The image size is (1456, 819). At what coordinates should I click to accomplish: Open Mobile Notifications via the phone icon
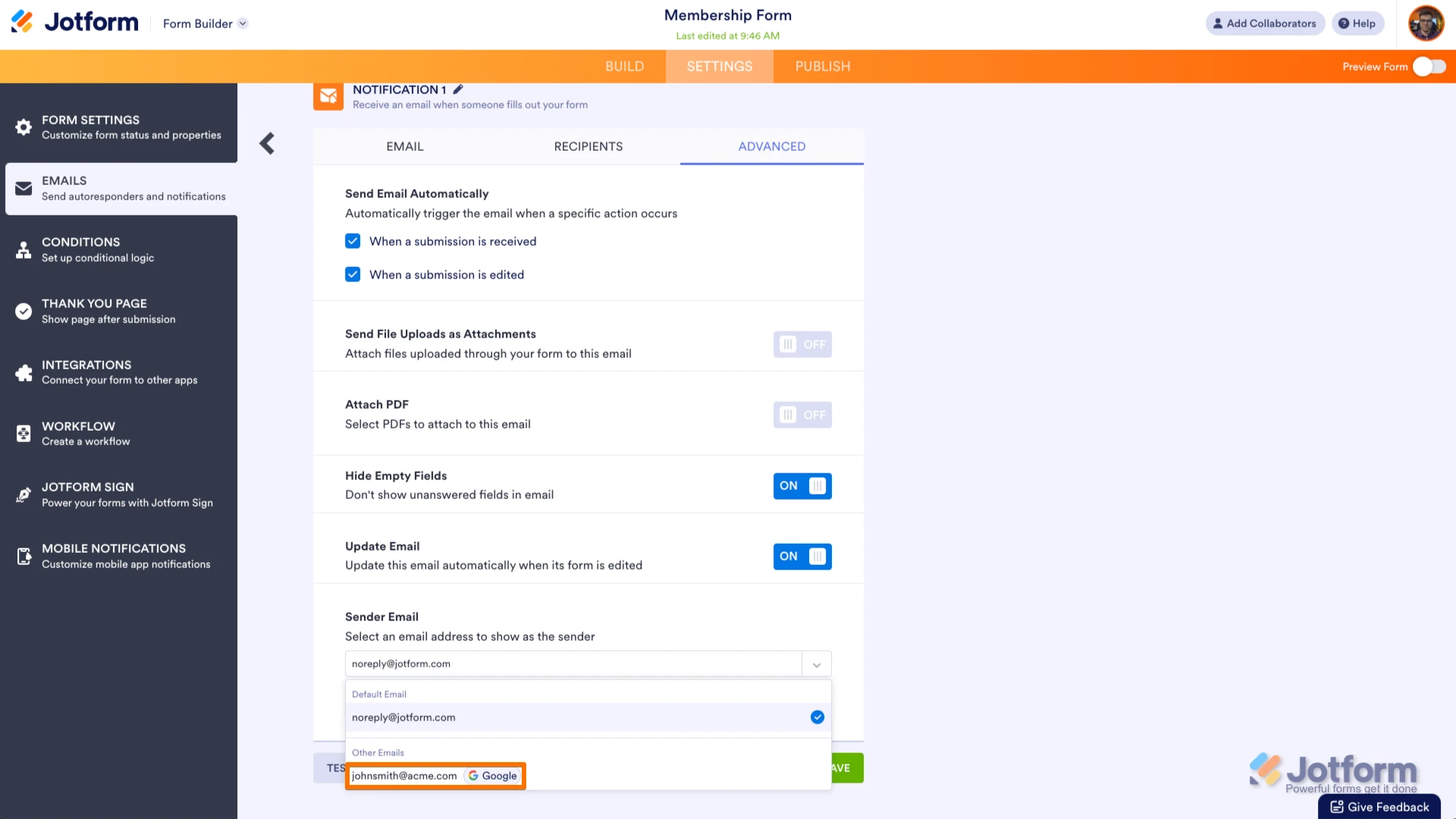24,556
